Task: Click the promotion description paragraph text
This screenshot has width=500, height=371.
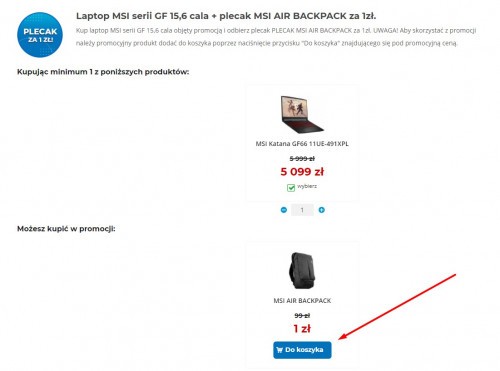Action: tap(276, 37)
